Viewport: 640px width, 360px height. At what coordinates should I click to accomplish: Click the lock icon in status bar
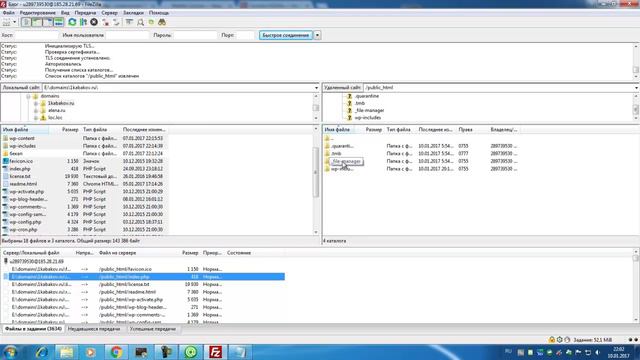552,340
